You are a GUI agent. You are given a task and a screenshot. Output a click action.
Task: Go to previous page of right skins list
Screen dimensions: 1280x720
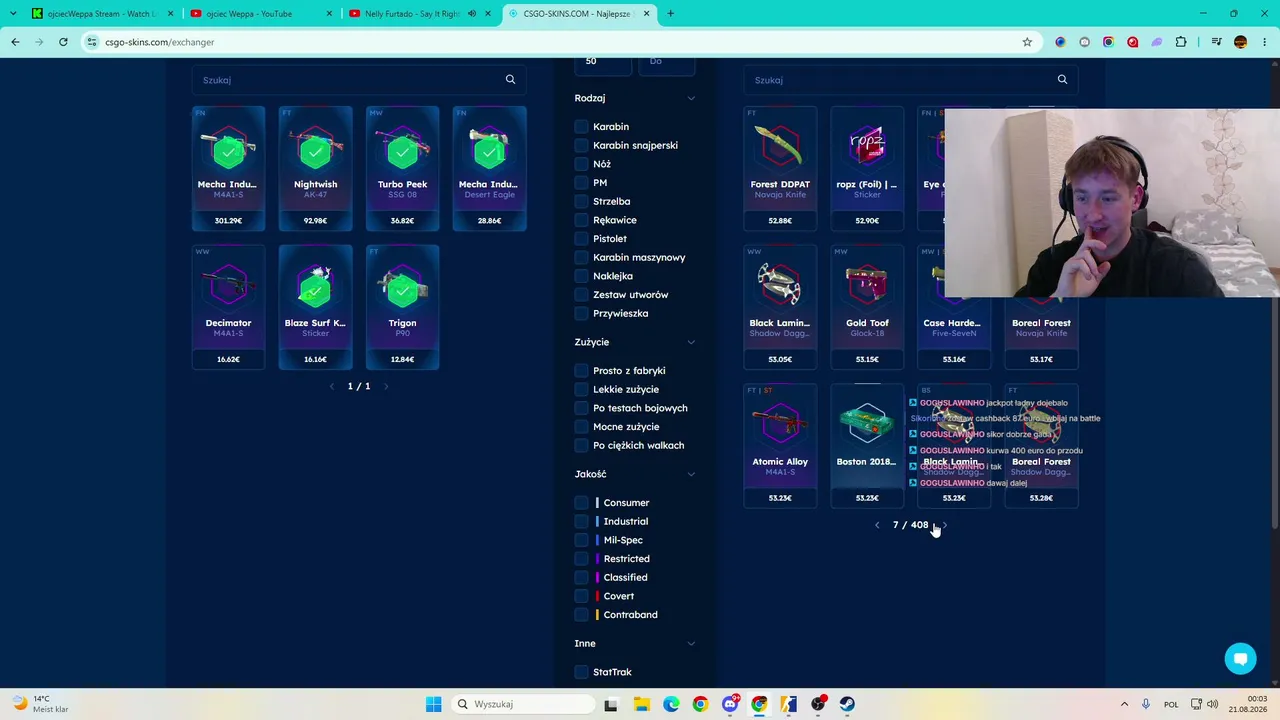point(877,525)
